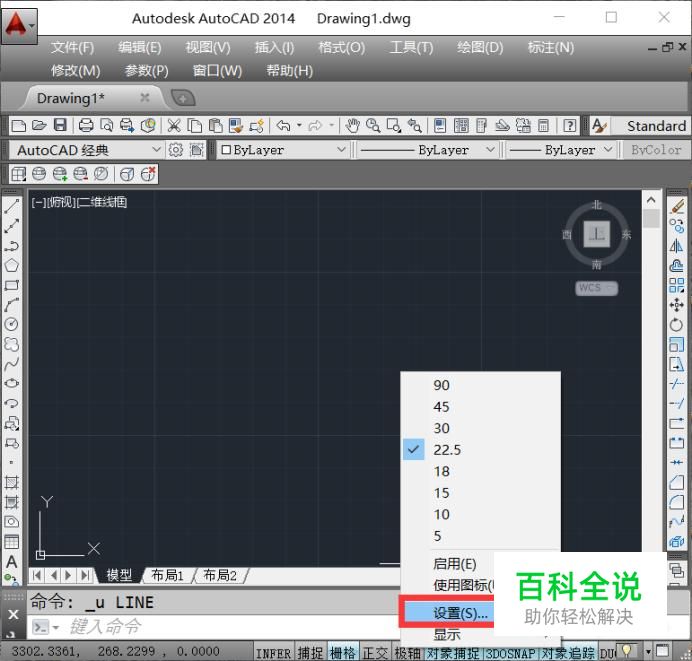
Task: Click the Undo arrow icon
Action: (283, 126)
